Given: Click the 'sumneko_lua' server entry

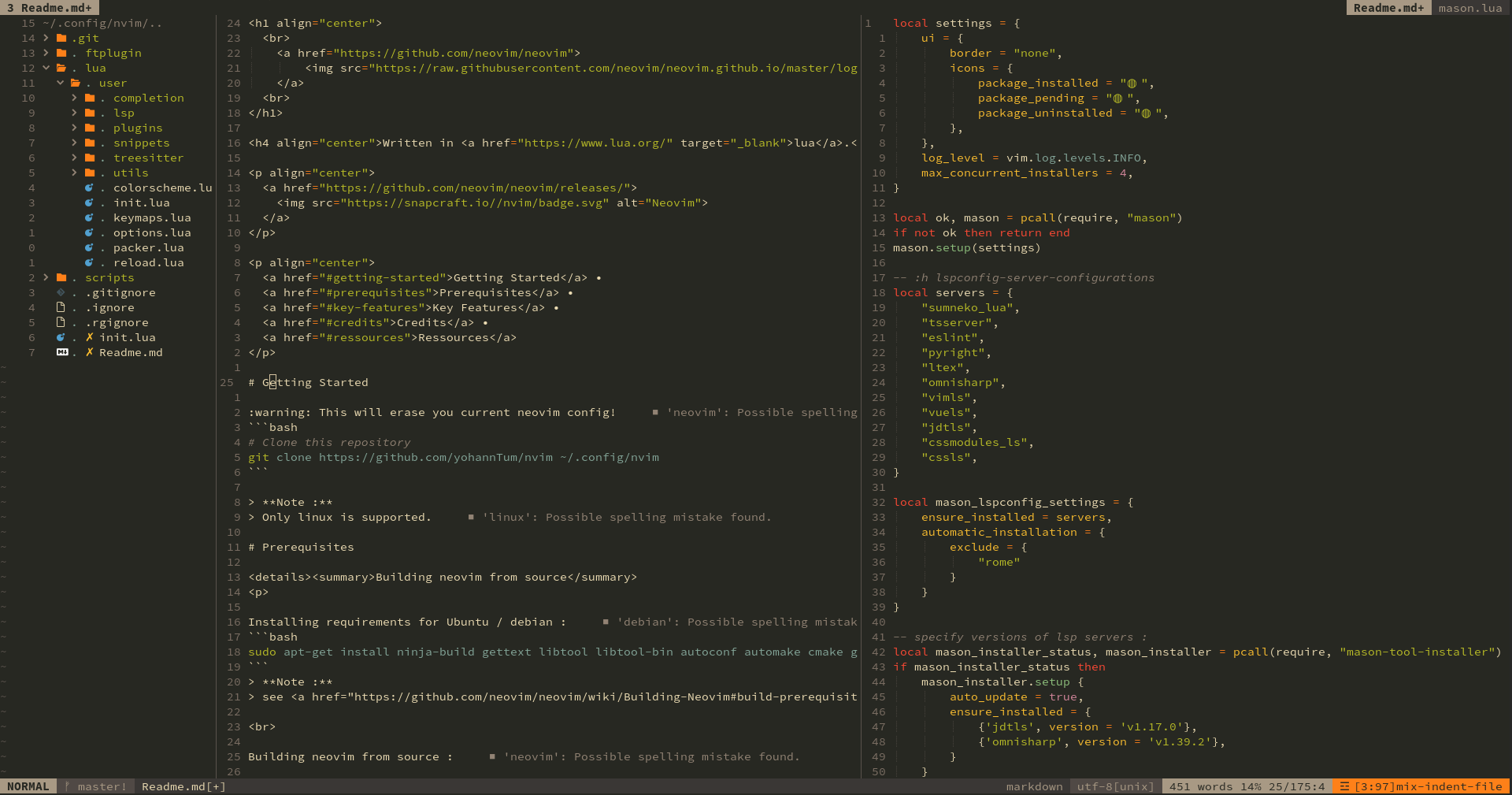Looking at the screenshot, I should tap(967, 307).
